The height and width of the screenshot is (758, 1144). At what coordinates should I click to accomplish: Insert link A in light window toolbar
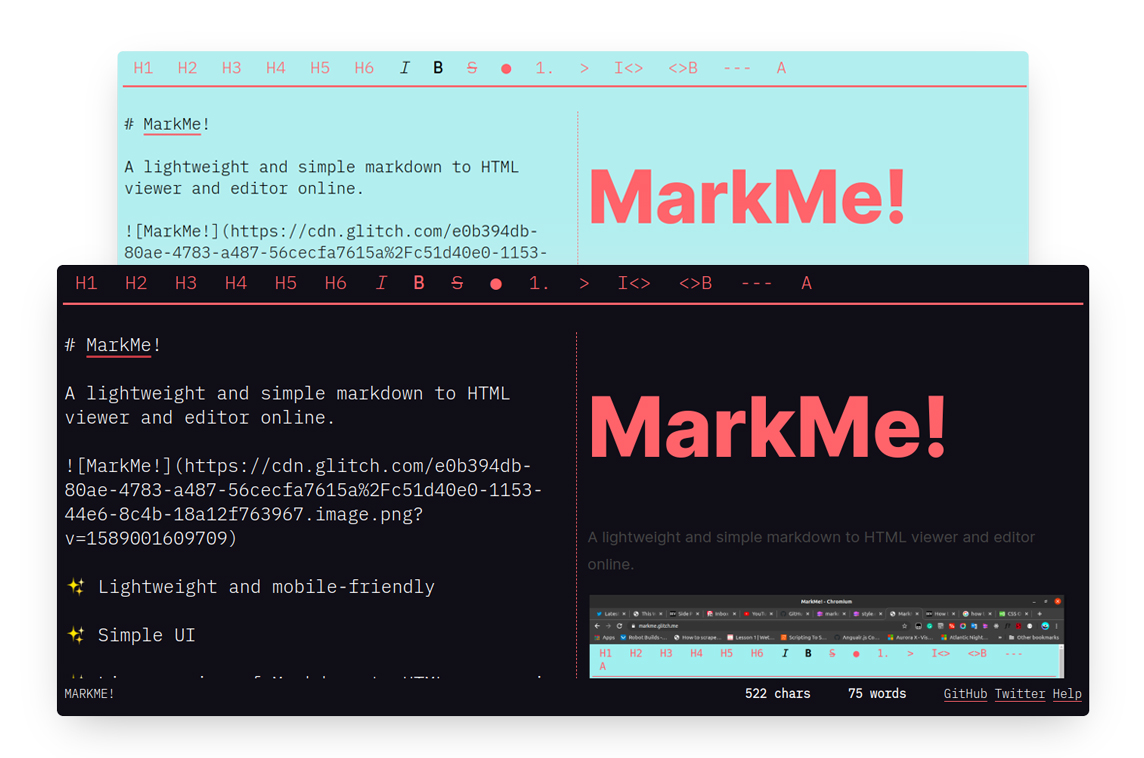[781, 68]
